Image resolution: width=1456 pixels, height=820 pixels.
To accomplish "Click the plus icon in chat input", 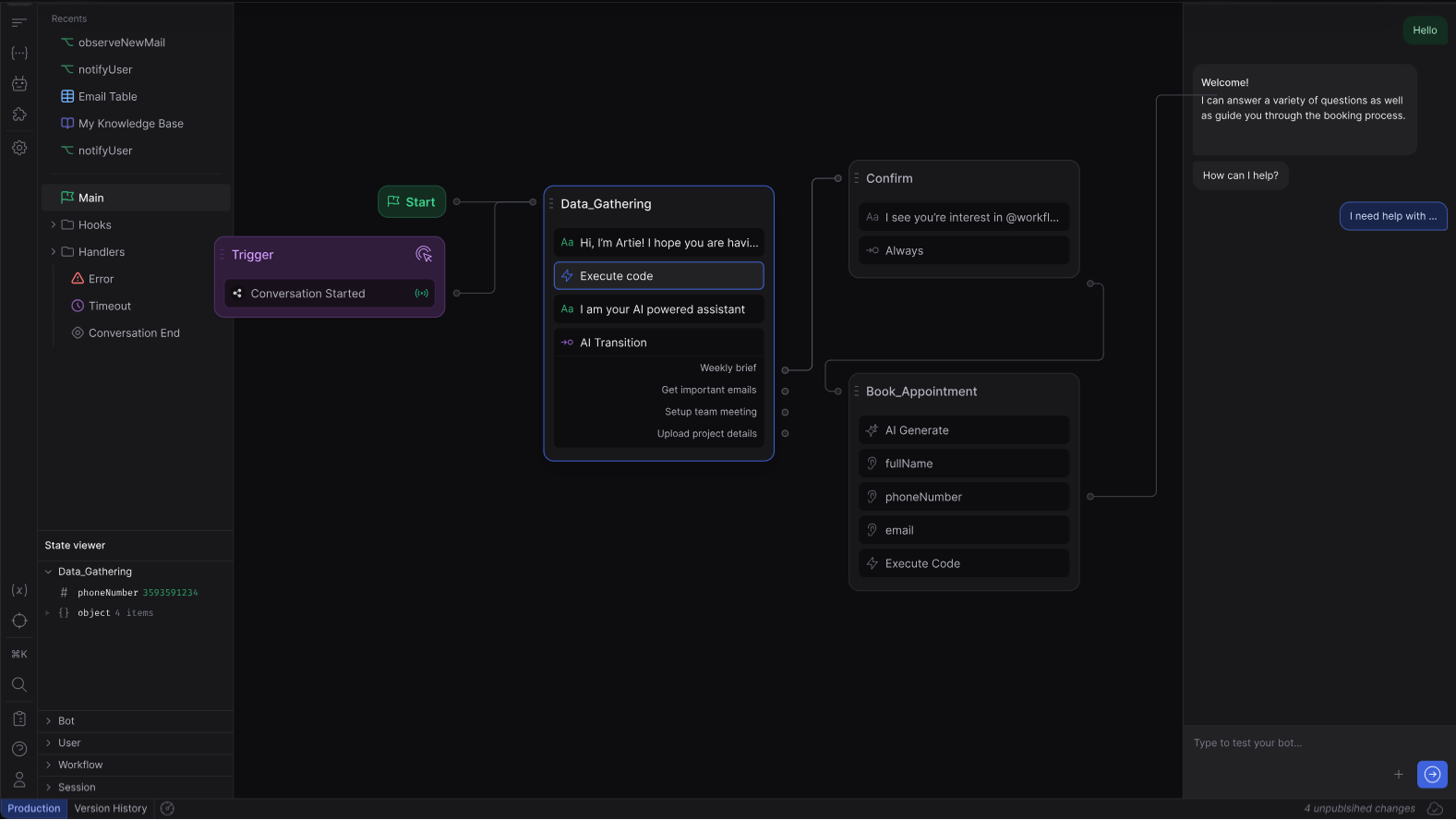I will (x=1398, y=774).
